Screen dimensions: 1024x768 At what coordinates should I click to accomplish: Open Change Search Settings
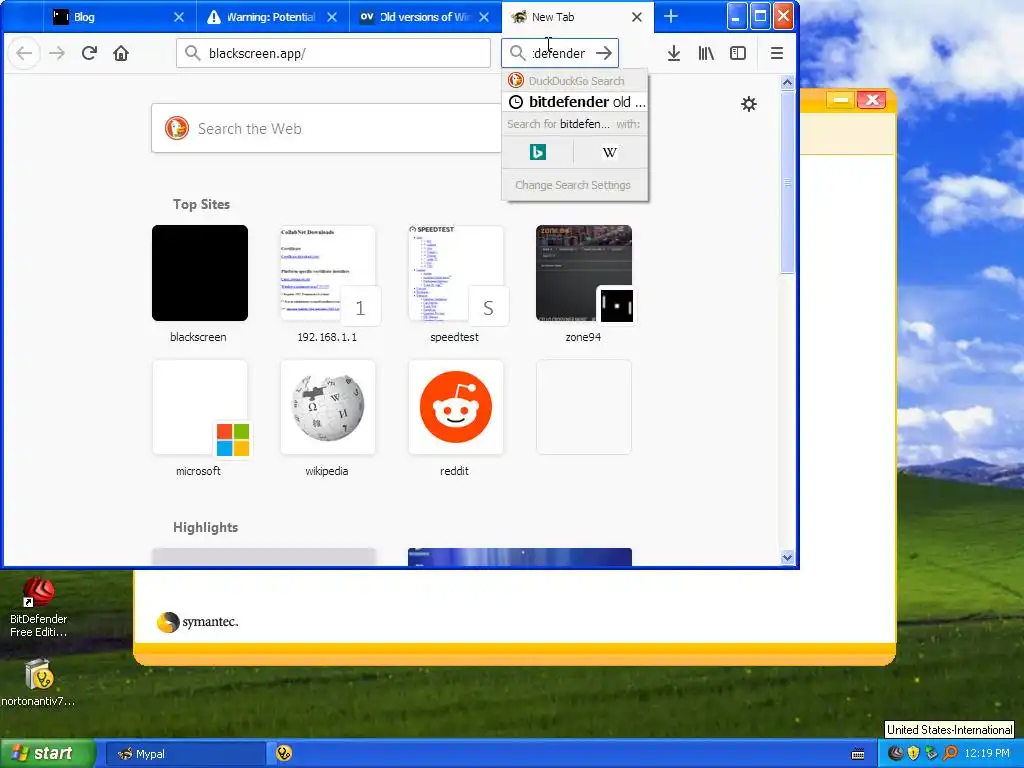coord(573,185)
